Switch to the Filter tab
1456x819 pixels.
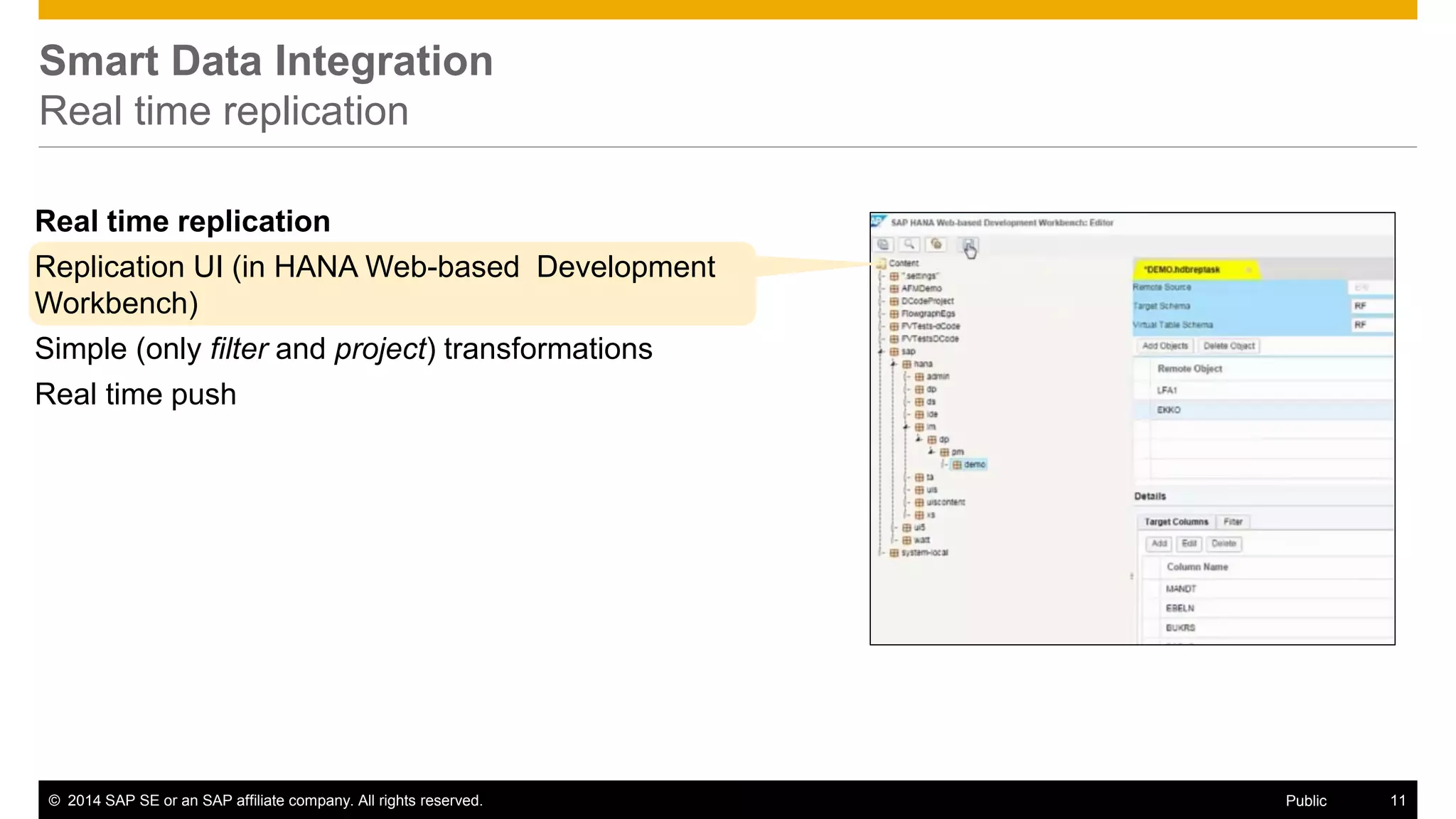click(1233, 522)
